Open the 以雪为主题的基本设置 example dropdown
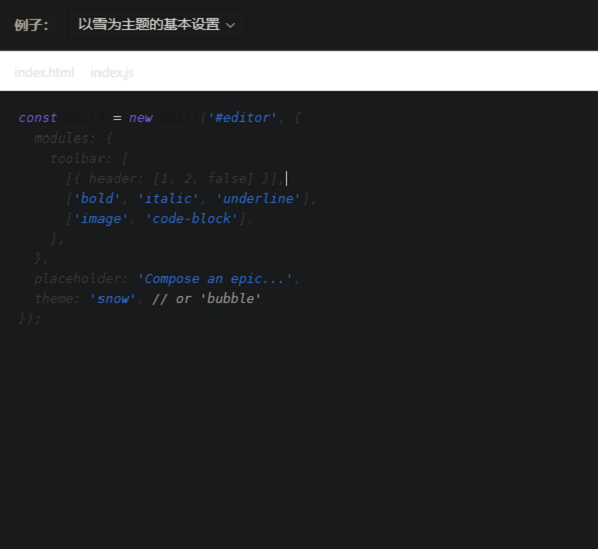This screenshot has height=549, width=598. click(x=157, y=24)
